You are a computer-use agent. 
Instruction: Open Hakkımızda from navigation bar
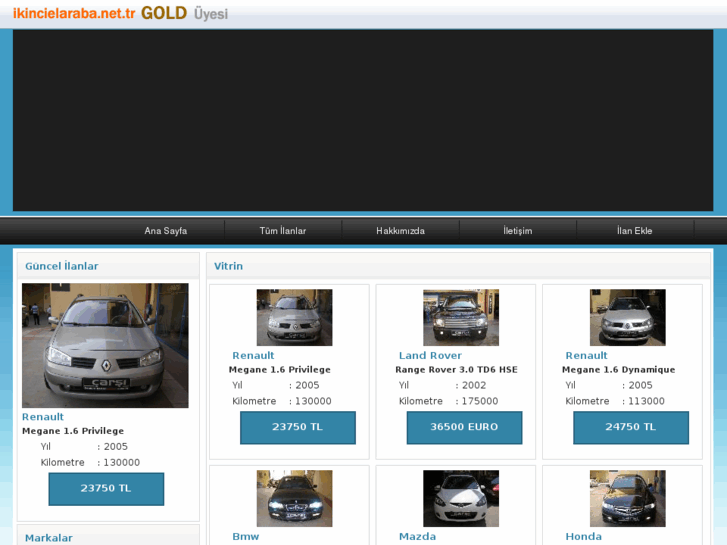point(400,231)
